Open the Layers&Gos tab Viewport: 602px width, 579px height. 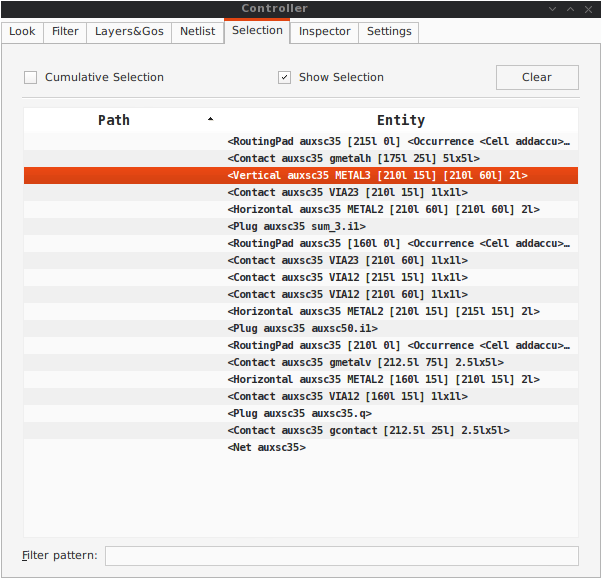point(129,31)
